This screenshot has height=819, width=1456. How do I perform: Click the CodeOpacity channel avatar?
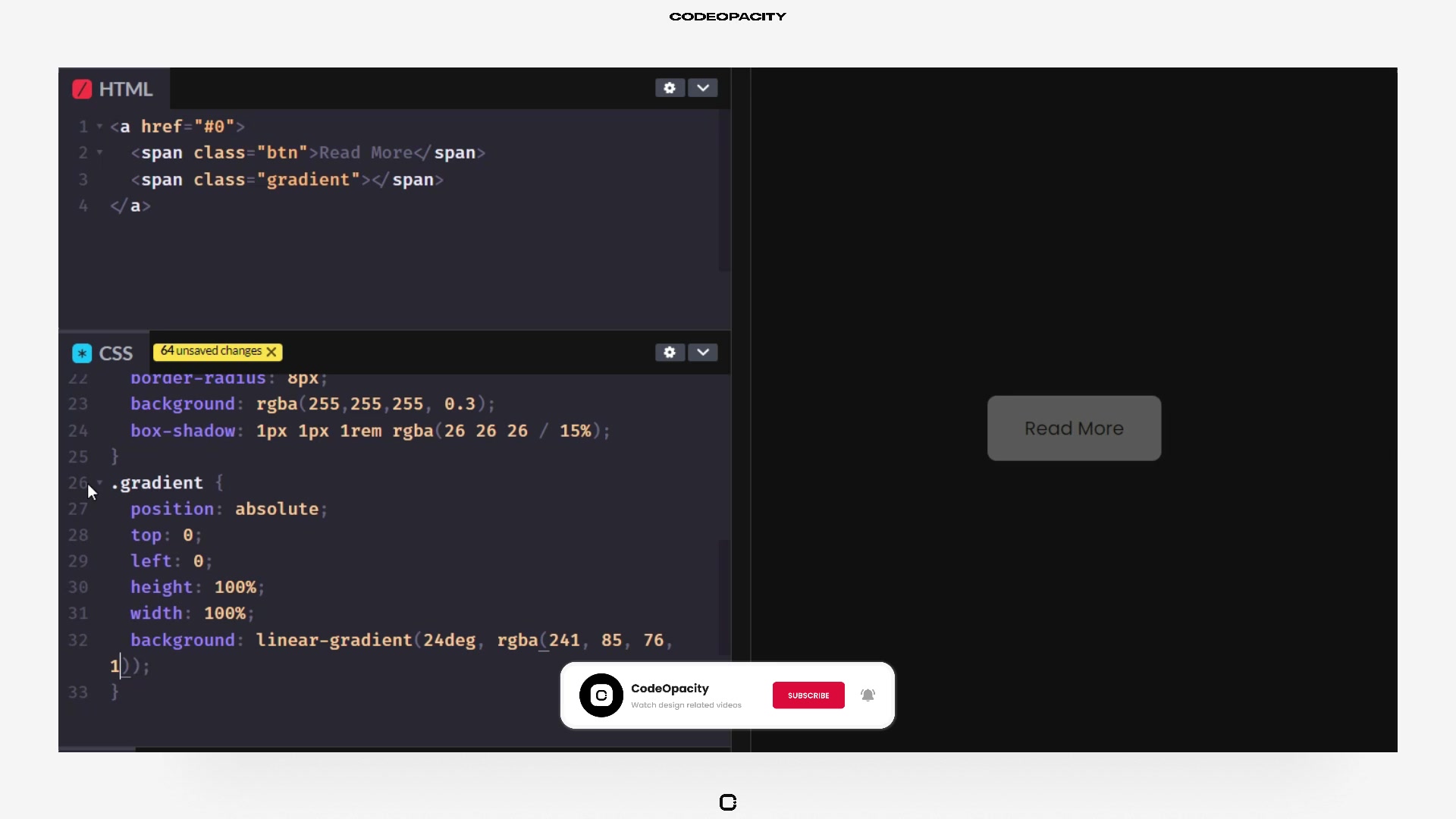[601, 695]
